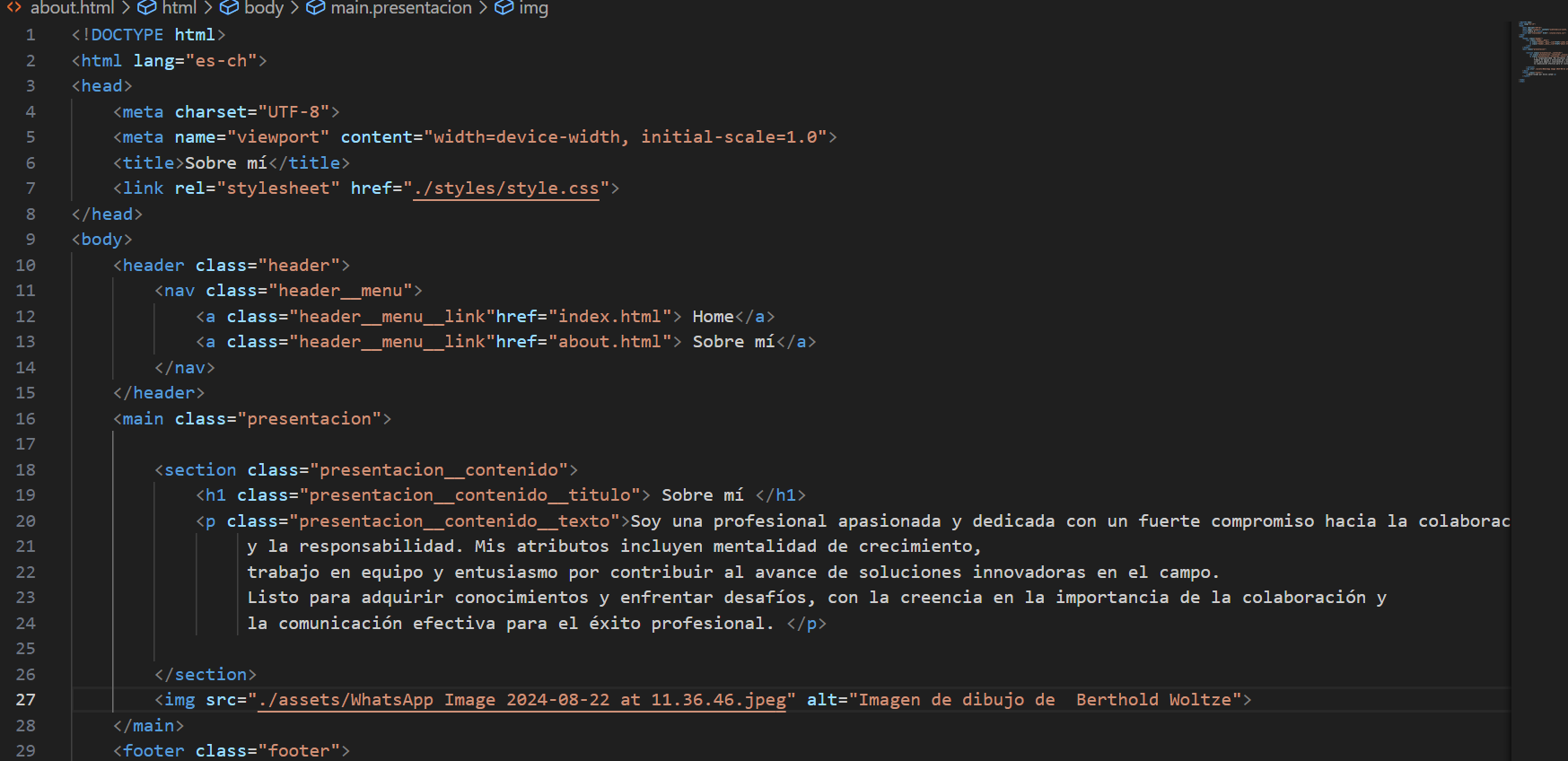Image resolution: width=1568 pixels, height=761 pixels.
Task: Click line number 1 in gutter
Action: point(31,35)
